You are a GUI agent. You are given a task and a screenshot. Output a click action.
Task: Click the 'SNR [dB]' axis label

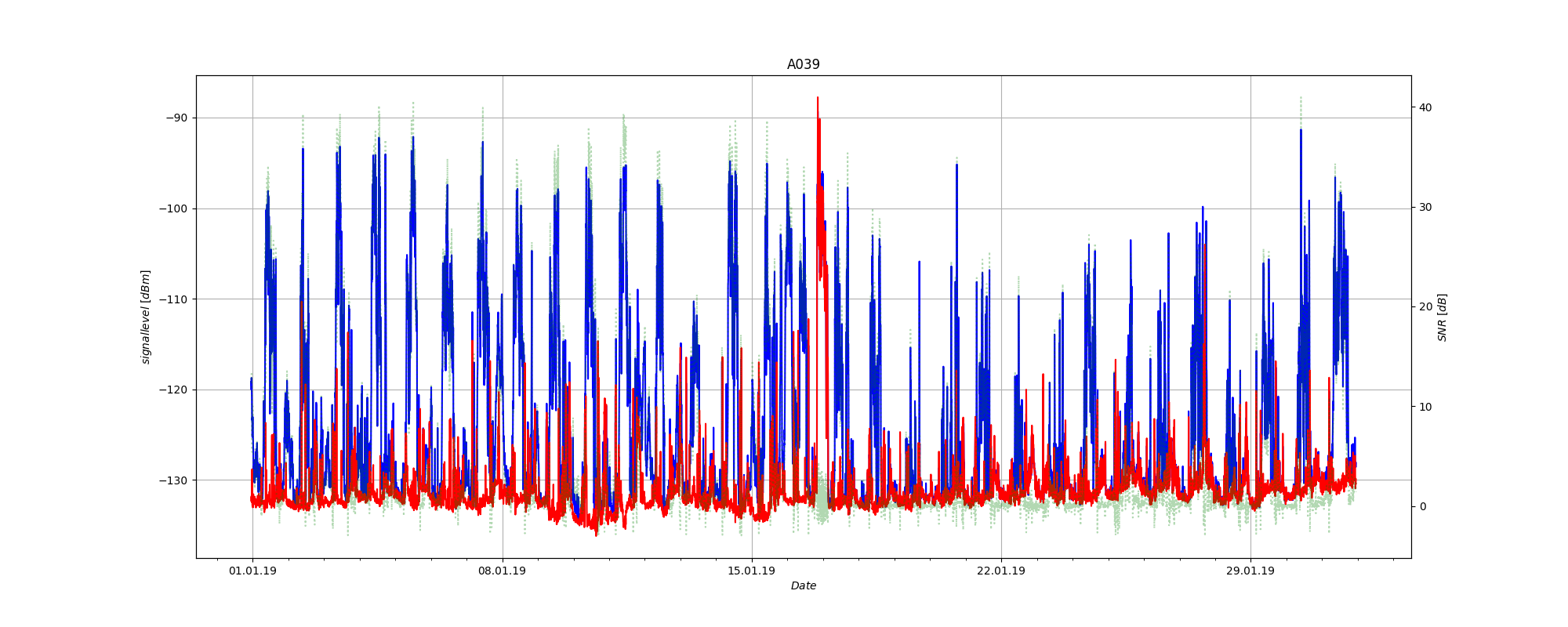[x=1442, y=317]
